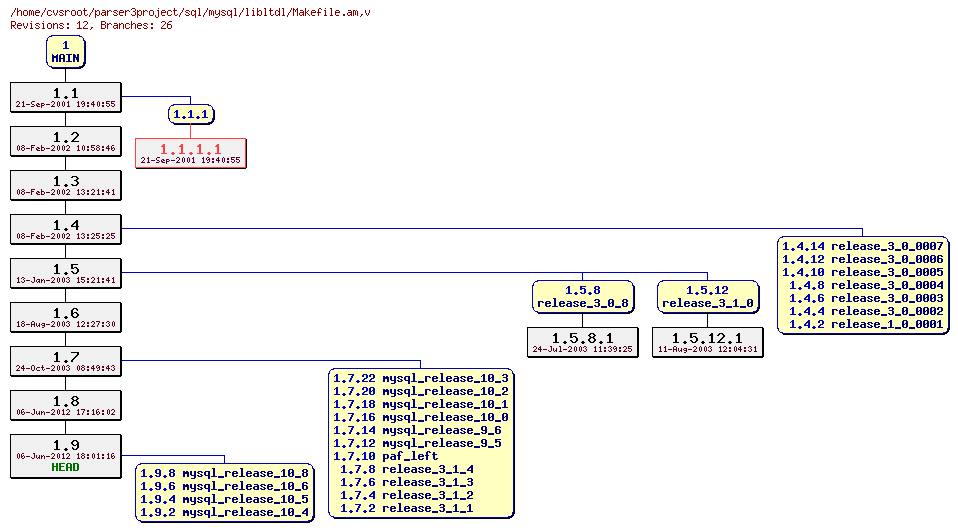
Task: Click 1.7.10 paf_left entry
Action: tap(386, 456)
